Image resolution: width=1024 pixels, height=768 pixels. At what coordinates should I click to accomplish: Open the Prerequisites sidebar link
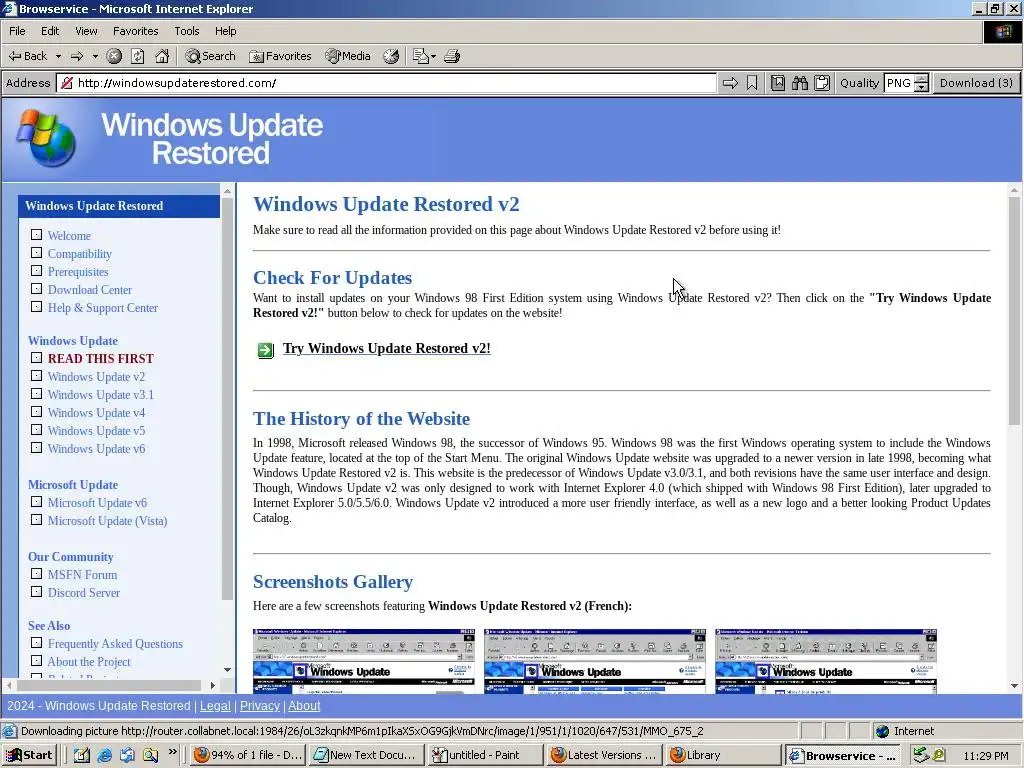(x=78, y=272)
